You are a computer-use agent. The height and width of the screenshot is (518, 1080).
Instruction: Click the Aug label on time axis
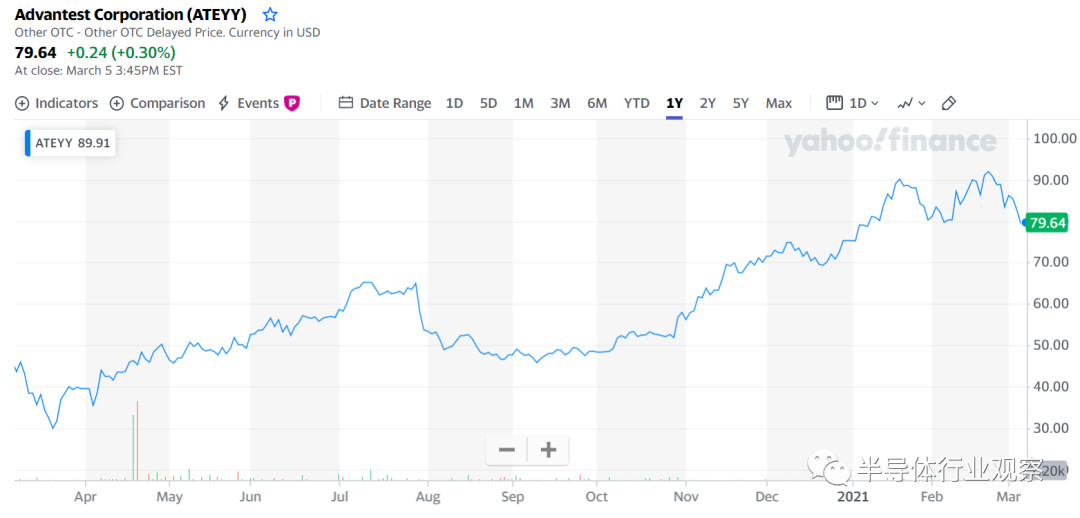pyautogui.click(x=428, y=496)
